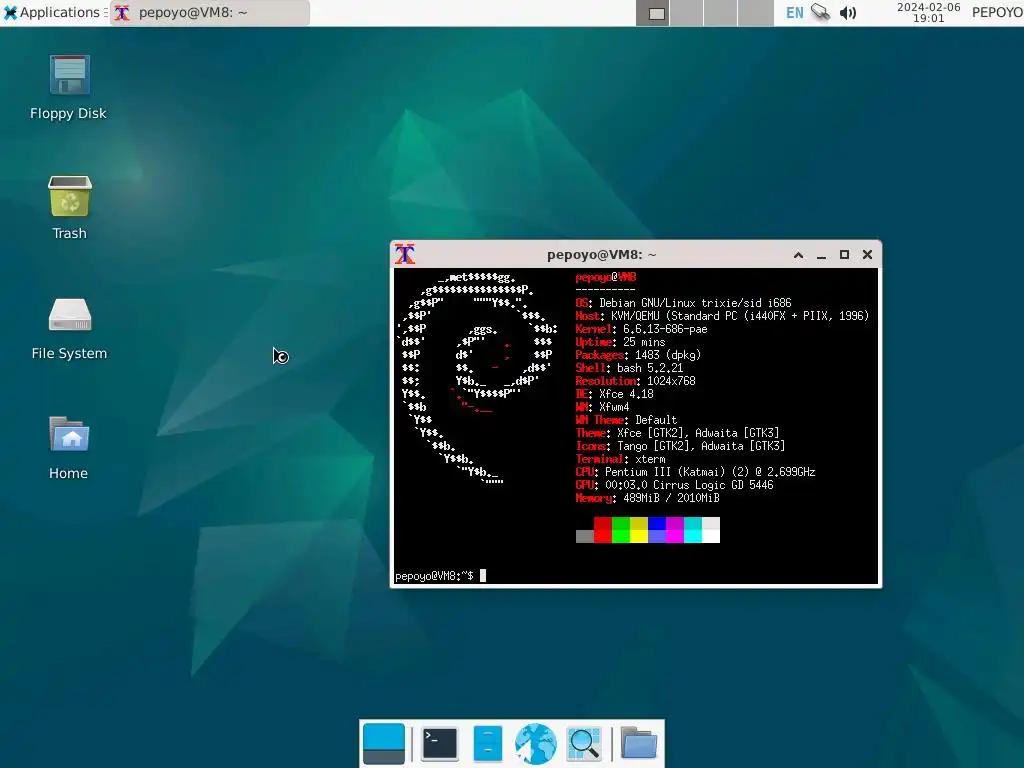Switch to the fourth workspace

pos(755,13)
